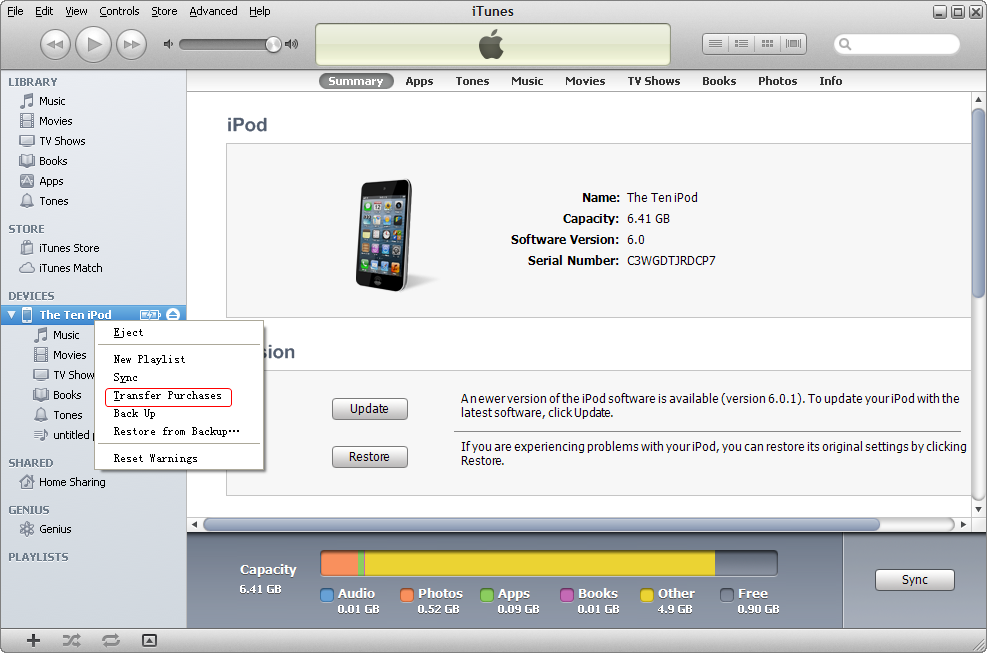This screenshot has width=987, height=653.
Task: Switch to album list view mode
Action: [742, 44]
